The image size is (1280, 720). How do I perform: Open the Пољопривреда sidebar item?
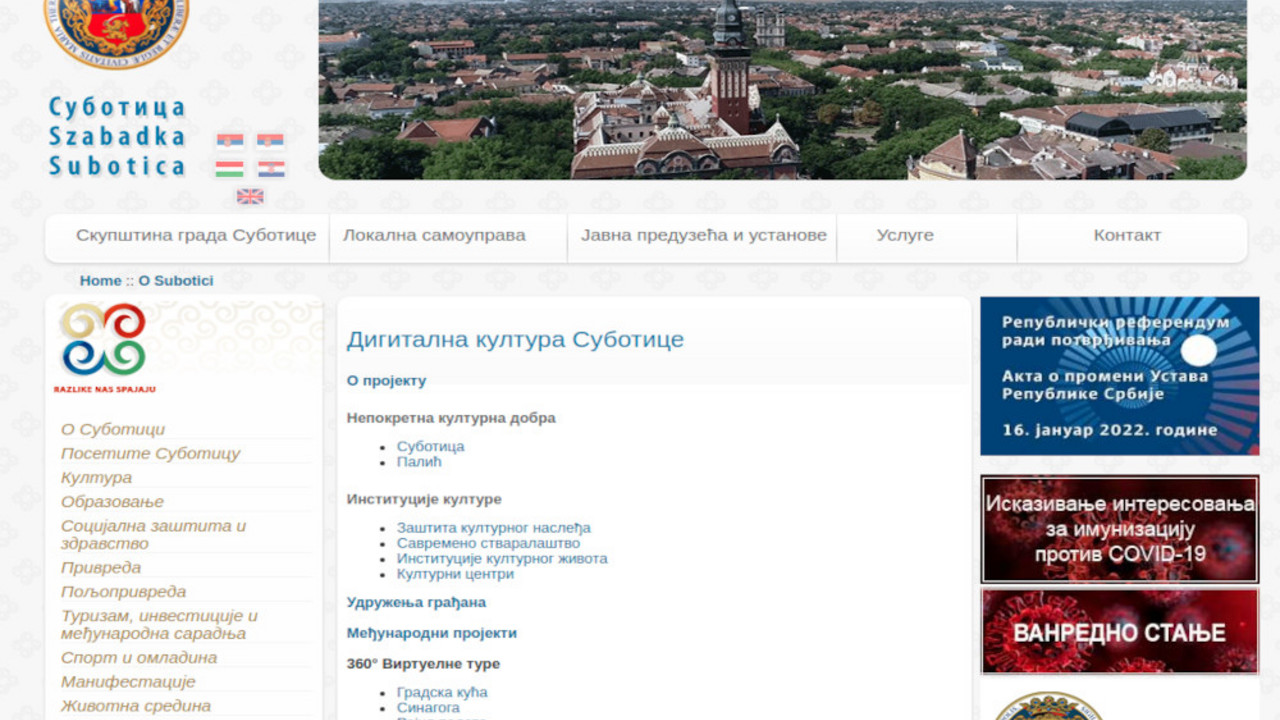pyautogui.click(x=123, y=591)
